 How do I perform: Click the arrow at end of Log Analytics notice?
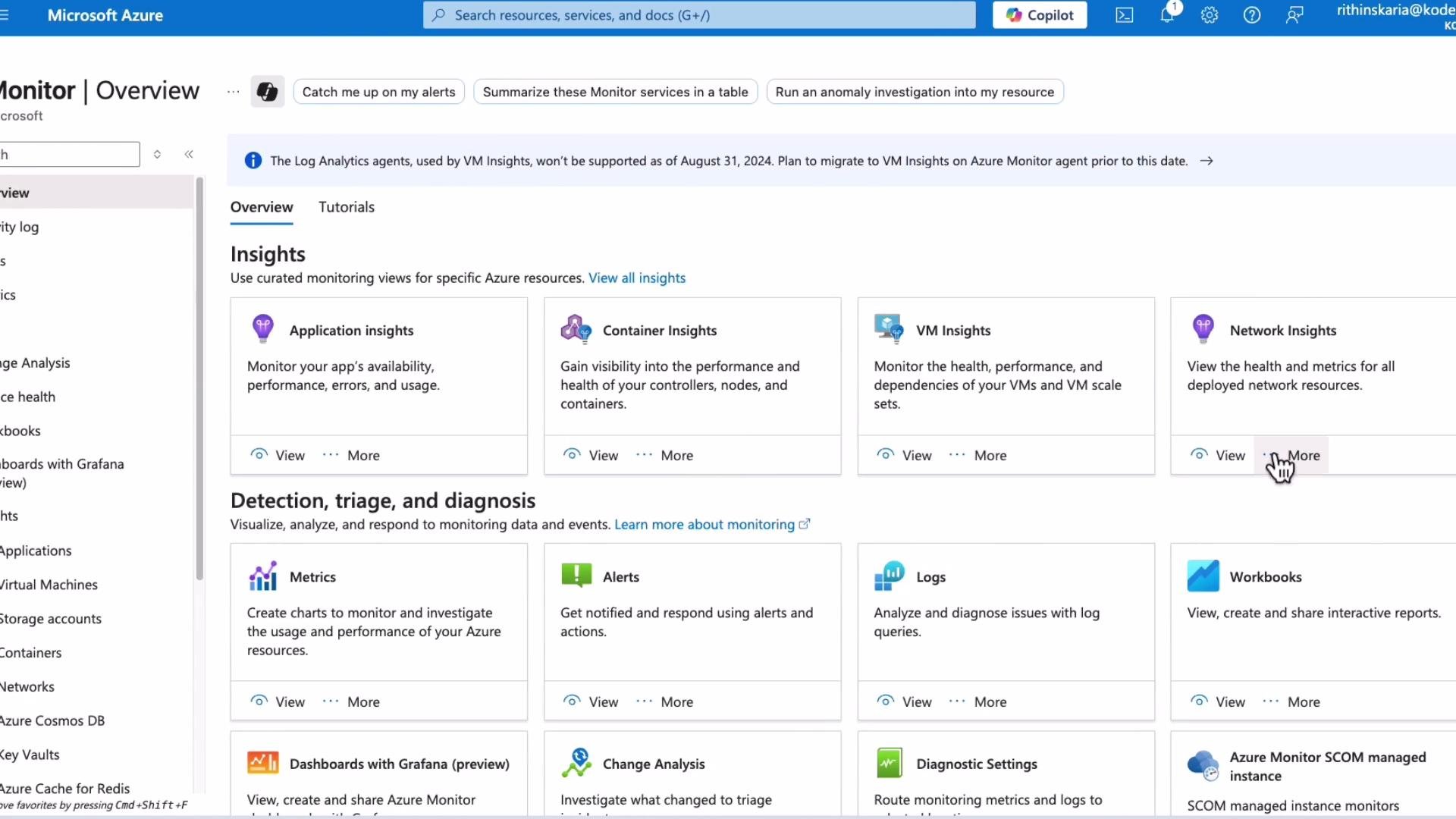(1207, 161)
